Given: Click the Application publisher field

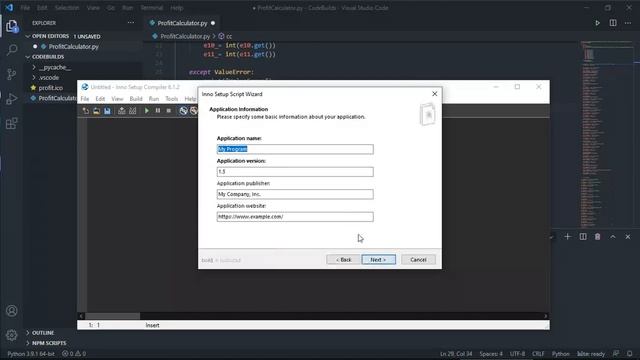Looking at the screenshot, I should 295,194.
